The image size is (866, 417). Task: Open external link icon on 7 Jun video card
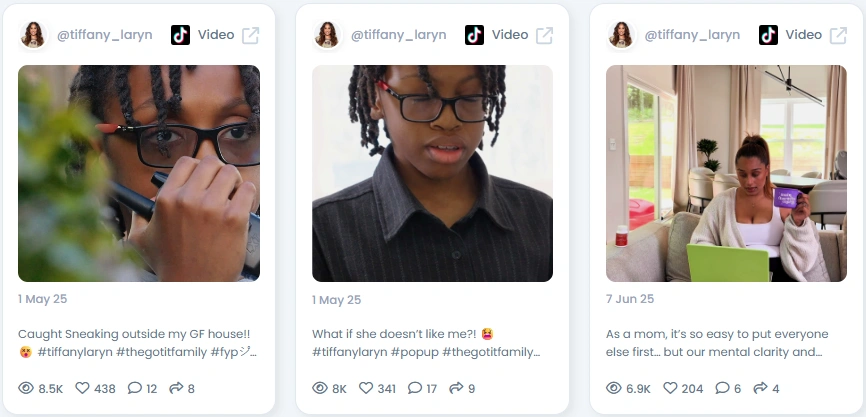click(838, 35)
